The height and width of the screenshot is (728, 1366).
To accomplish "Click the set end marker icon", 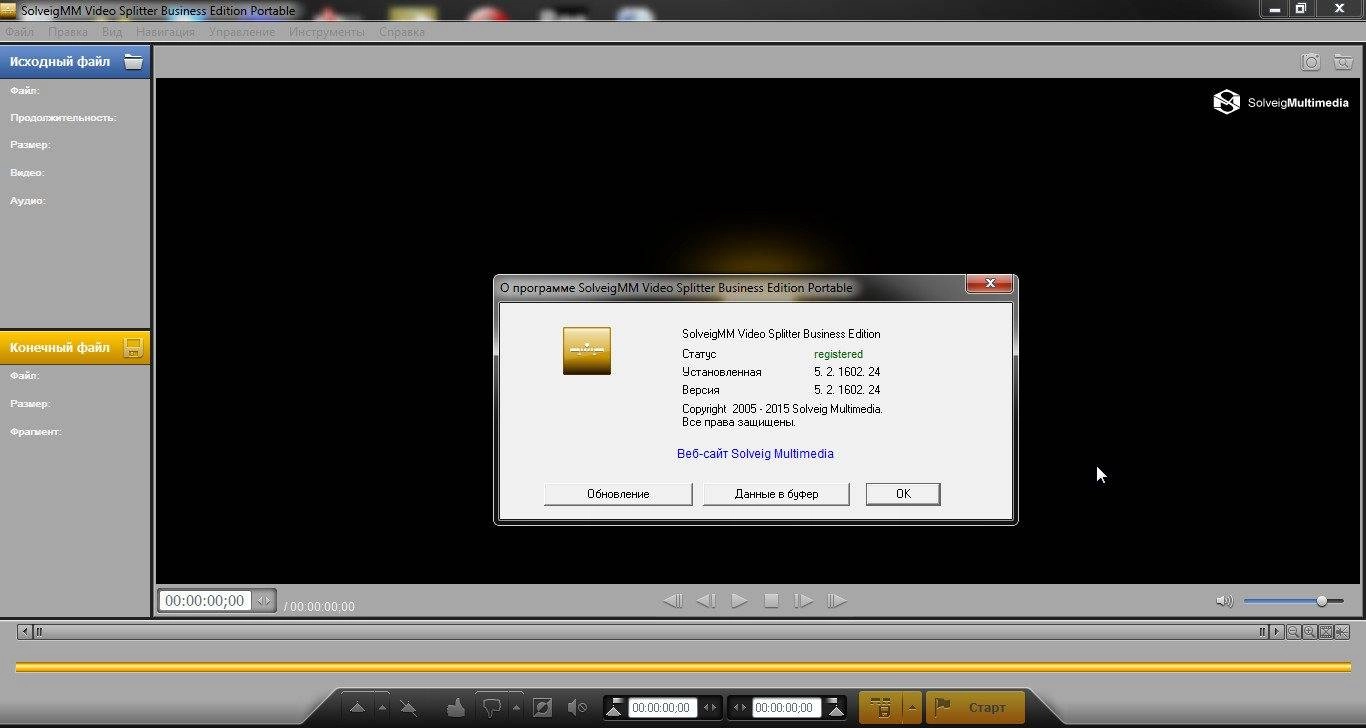I will 836,708.
